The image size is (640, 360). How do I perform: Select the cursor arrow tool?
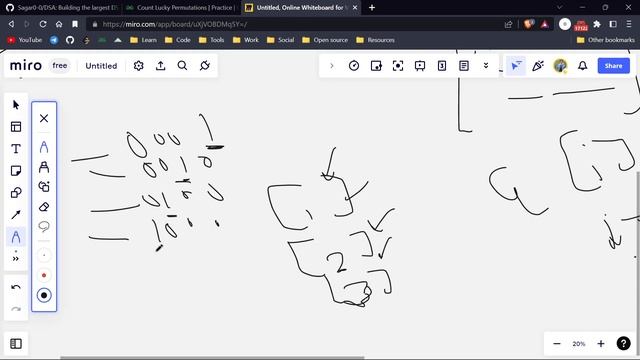16,105
